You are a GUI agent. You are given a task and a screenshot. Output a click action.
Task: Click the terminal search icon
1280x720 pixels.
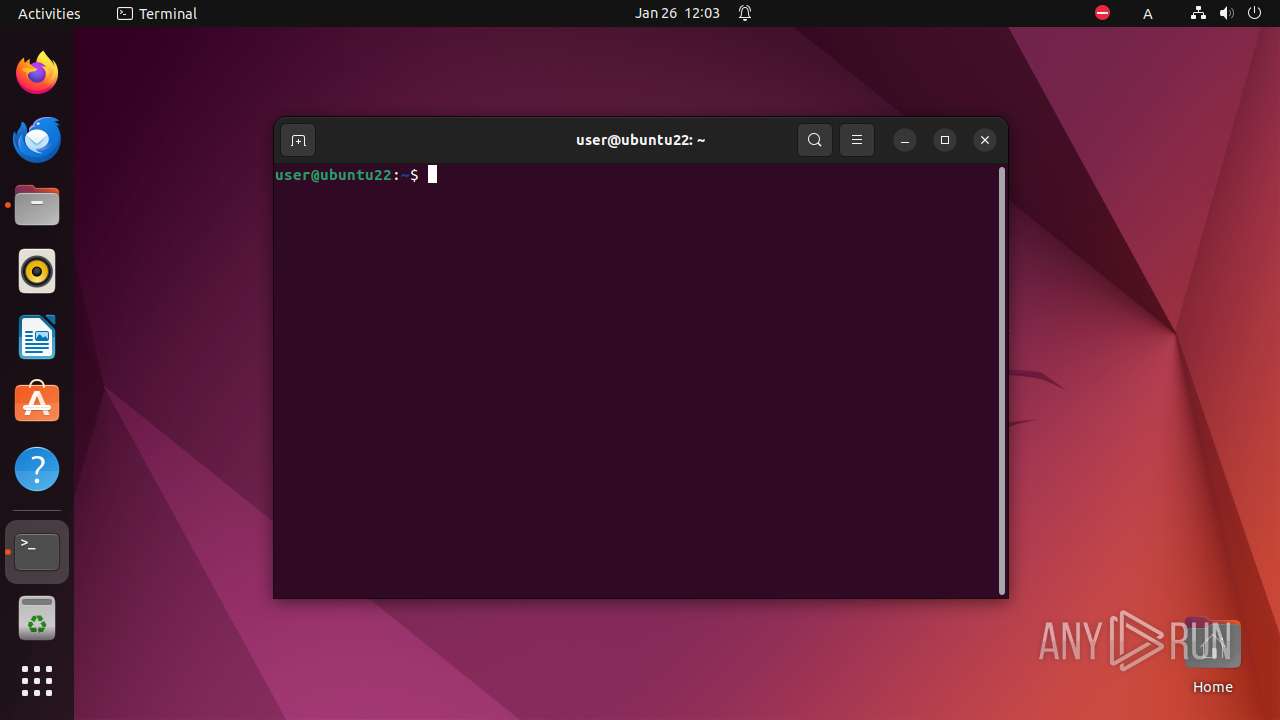coord(815,140)
